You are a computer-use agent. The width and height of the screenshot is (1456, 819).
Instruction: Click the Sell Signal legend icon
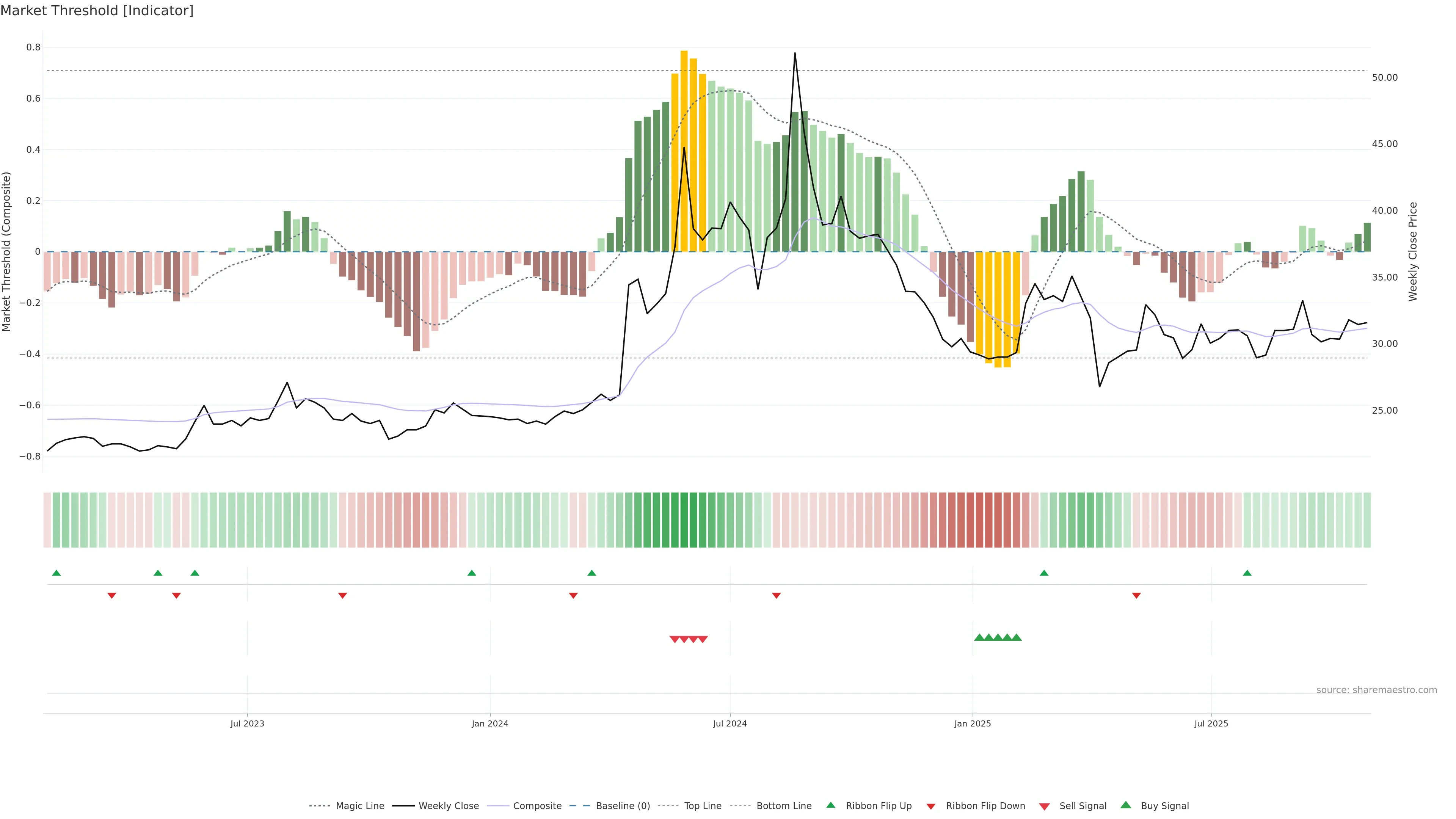(x=1044, y=806)
